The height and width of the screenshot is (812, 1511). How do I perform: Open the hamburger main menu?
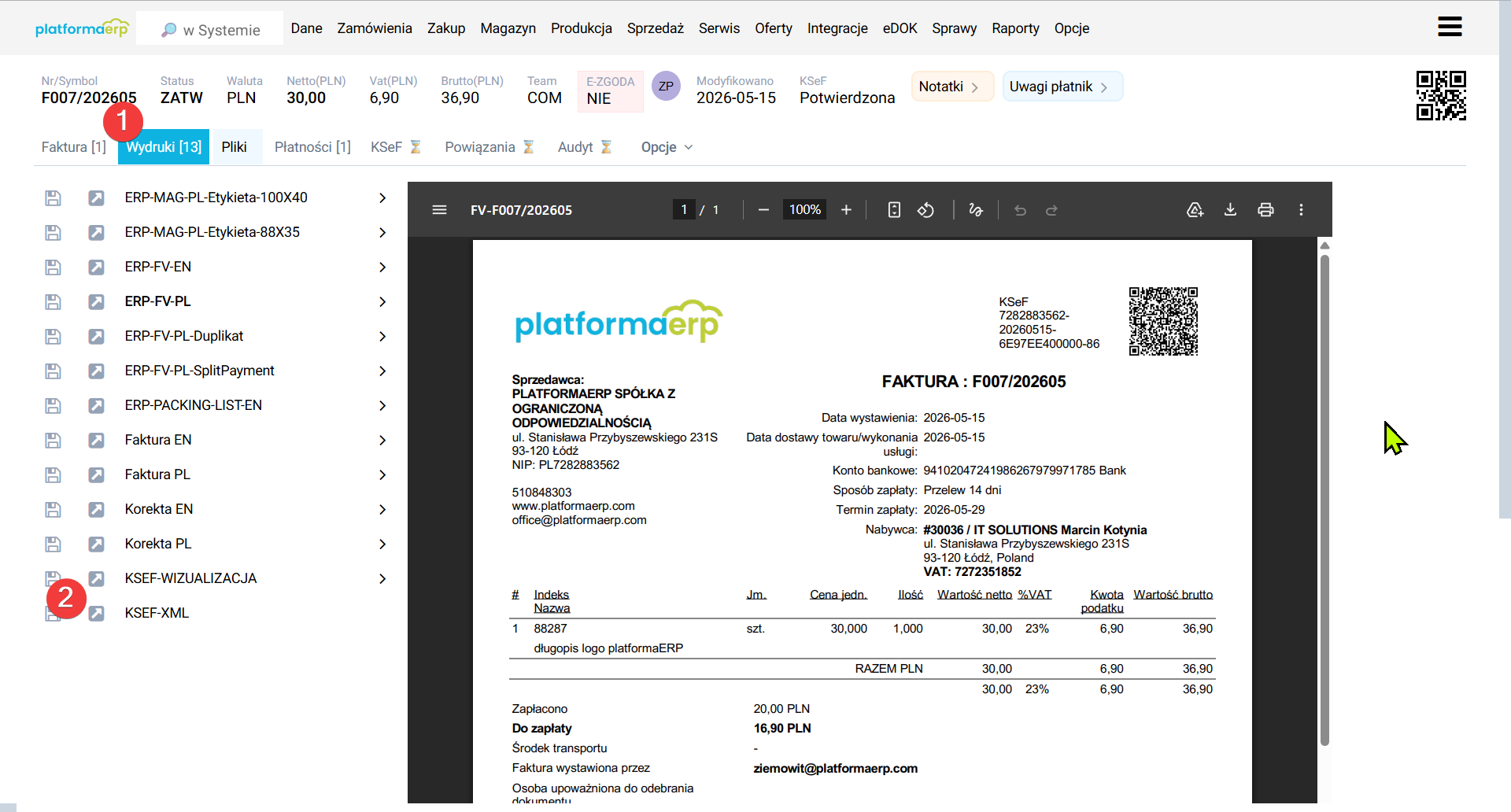[x=1450, y=27]
